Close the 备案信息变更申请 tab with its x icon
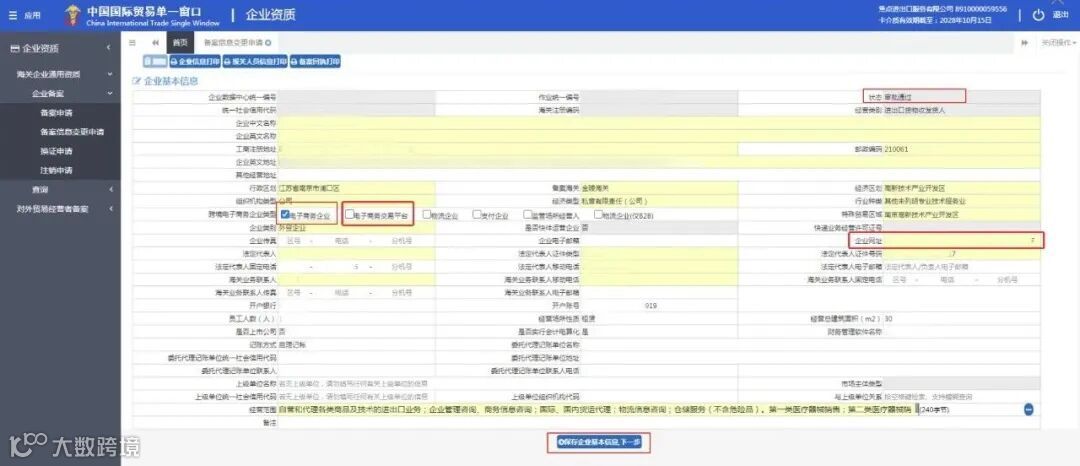Screen dimensions: 1080x466 [x=268, y=43]
